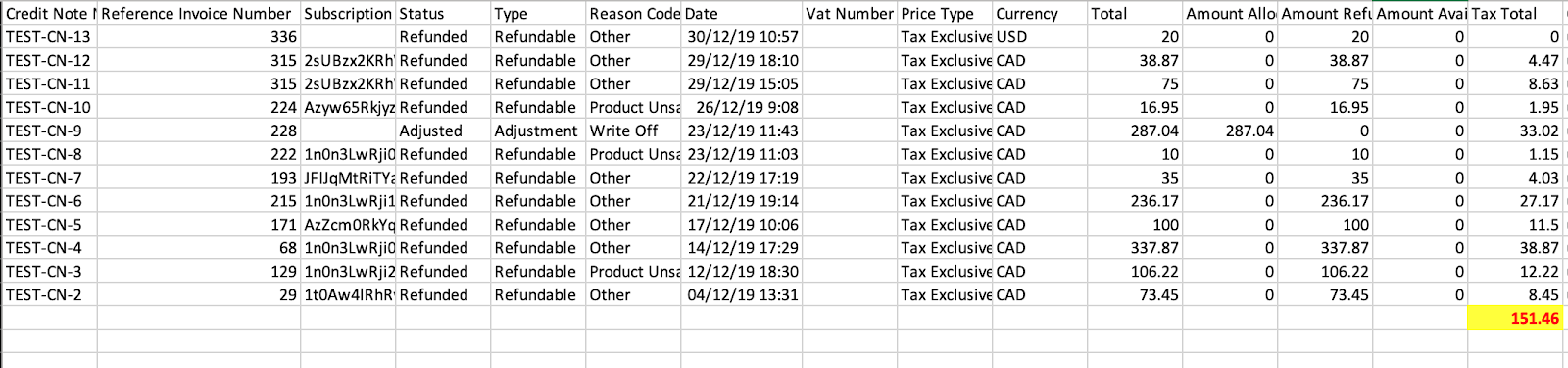Select the USD currency cell
The height and width of the screenshot is (368, 1568).
[x=1040, y=37]
